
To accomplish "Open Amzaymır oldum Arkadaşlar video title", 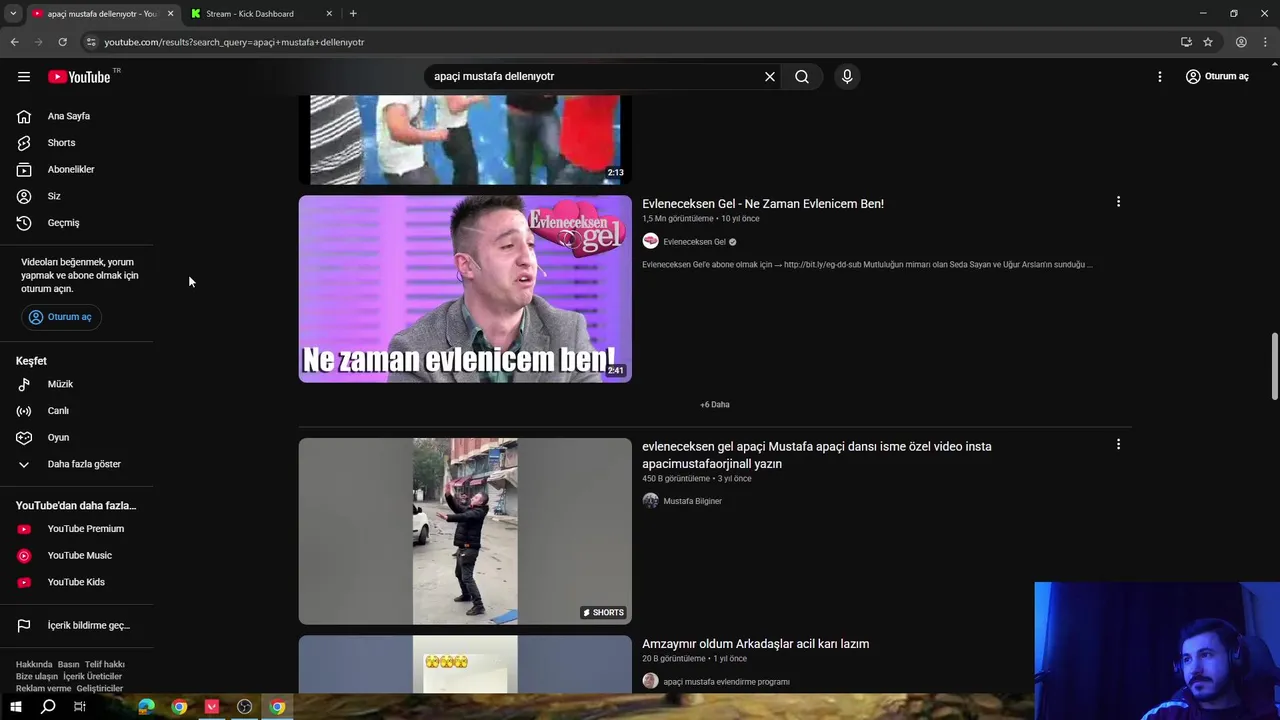I will pyautogui.click(x=755, y=644).
